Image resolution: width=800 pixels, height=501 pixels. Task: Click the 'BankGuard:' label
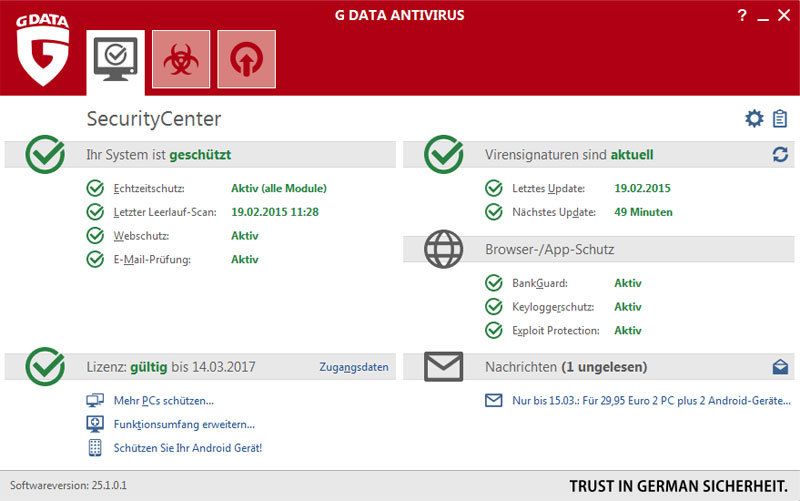tap(540, 283)
